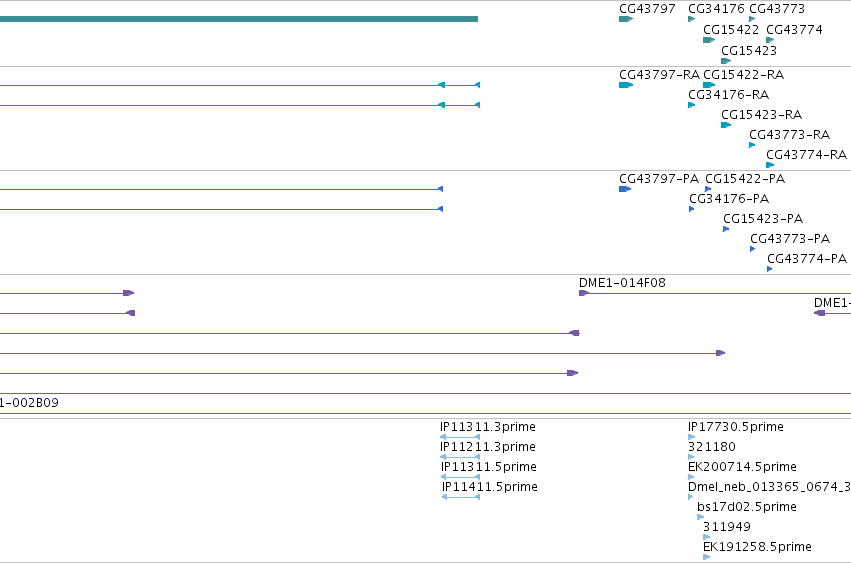This screenshot has height=563, width=851.
Task: Select the top IP11311.3prime EST label
Action: (487, 427)
